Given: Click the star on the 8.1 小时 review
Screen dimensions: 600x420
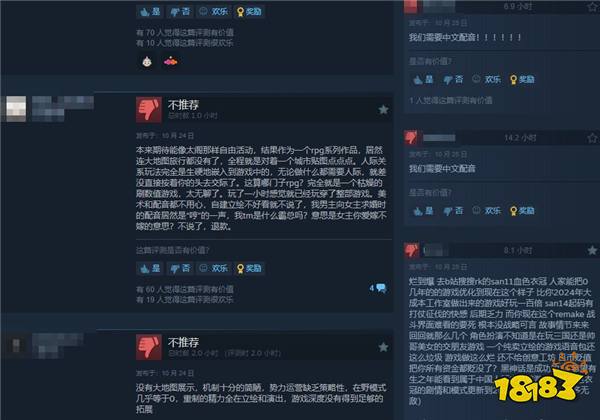Looking at the screenshot, I should (x=592, y=251).
